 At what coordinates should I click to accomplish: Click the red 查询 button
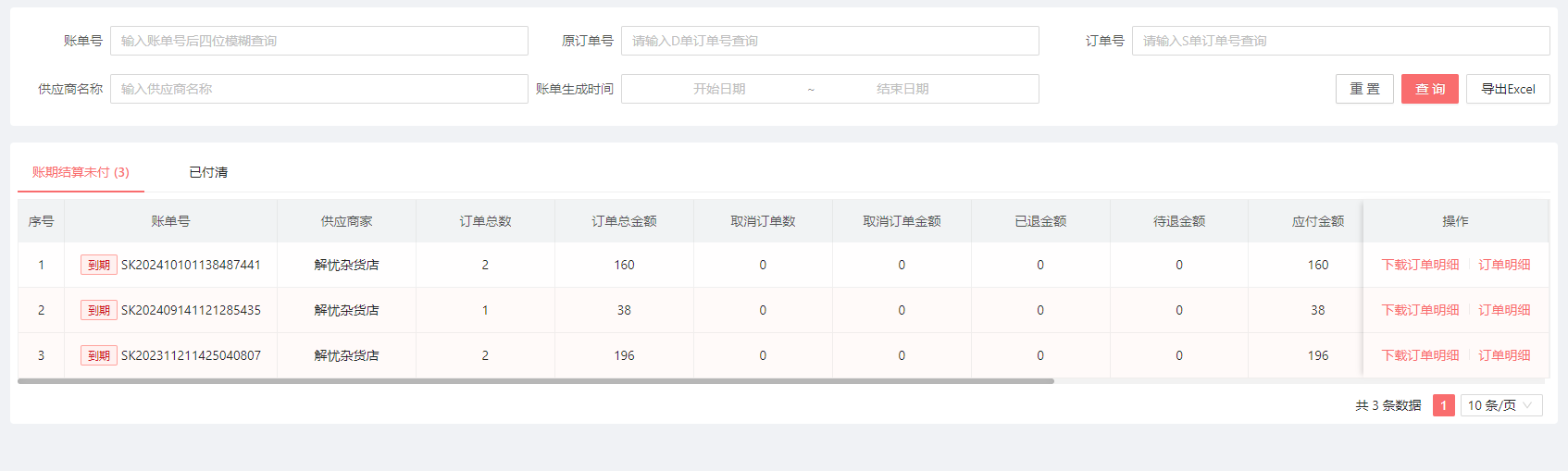(1429, 89)
